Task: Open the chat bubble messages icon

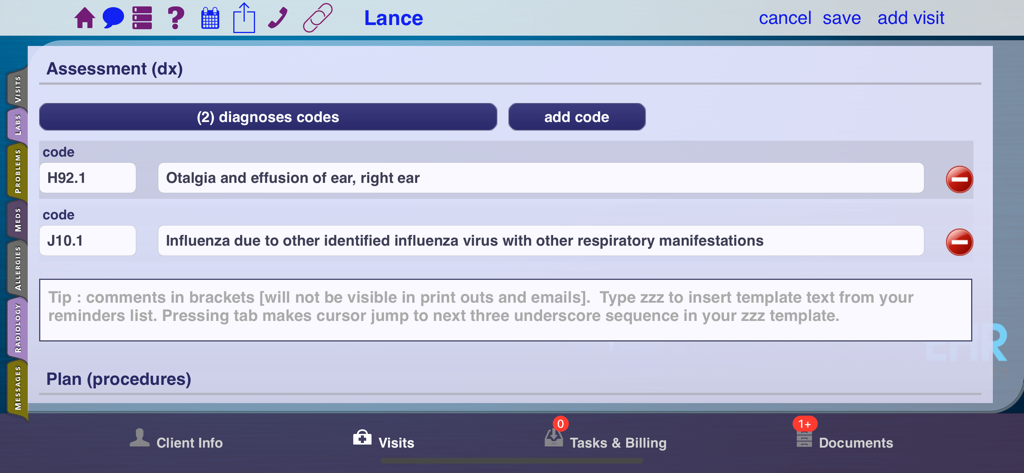Action: tap(113, 18)
